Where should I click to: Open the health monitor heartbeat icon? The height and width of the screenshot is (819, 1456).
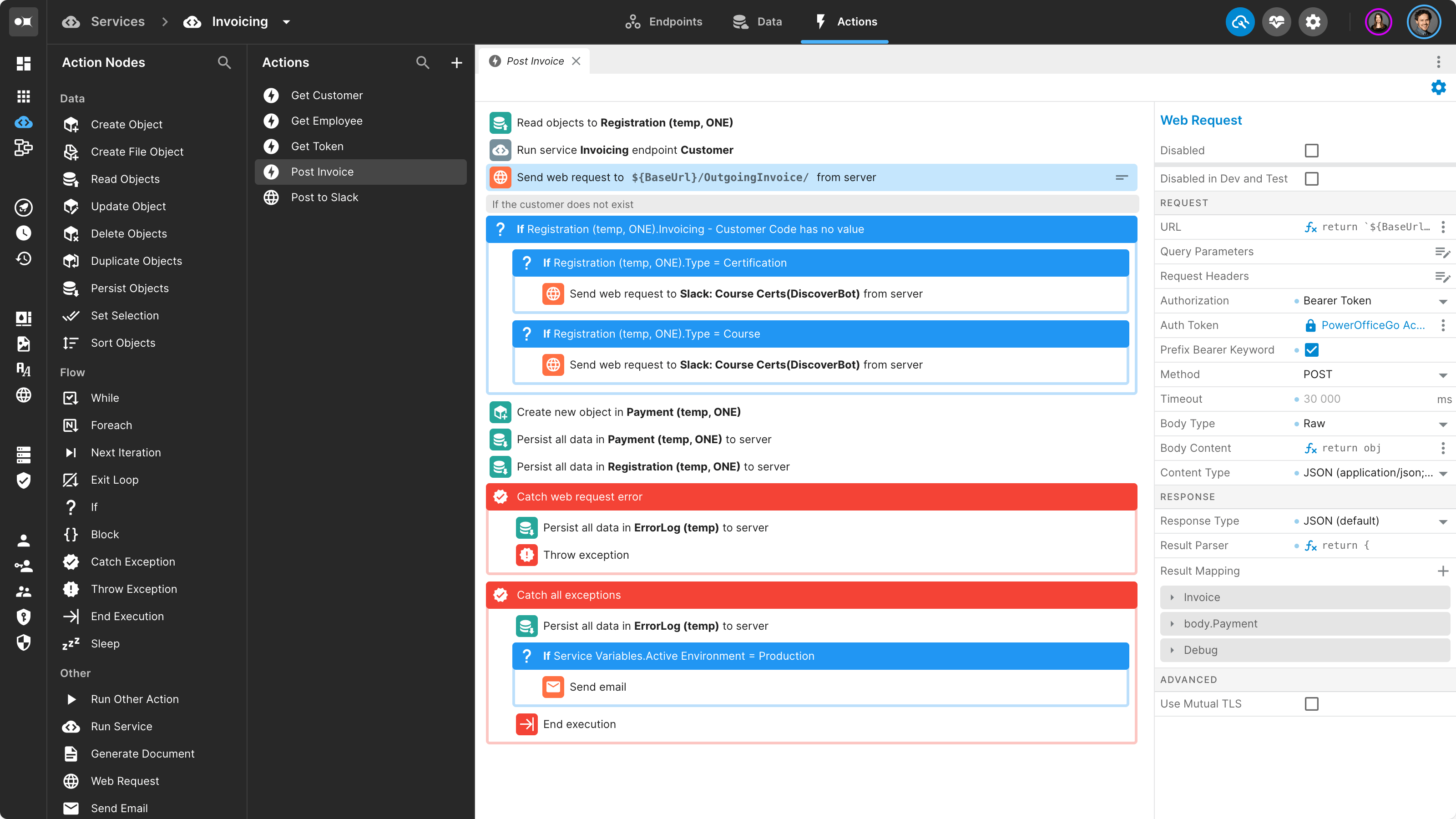point(1276,22)
